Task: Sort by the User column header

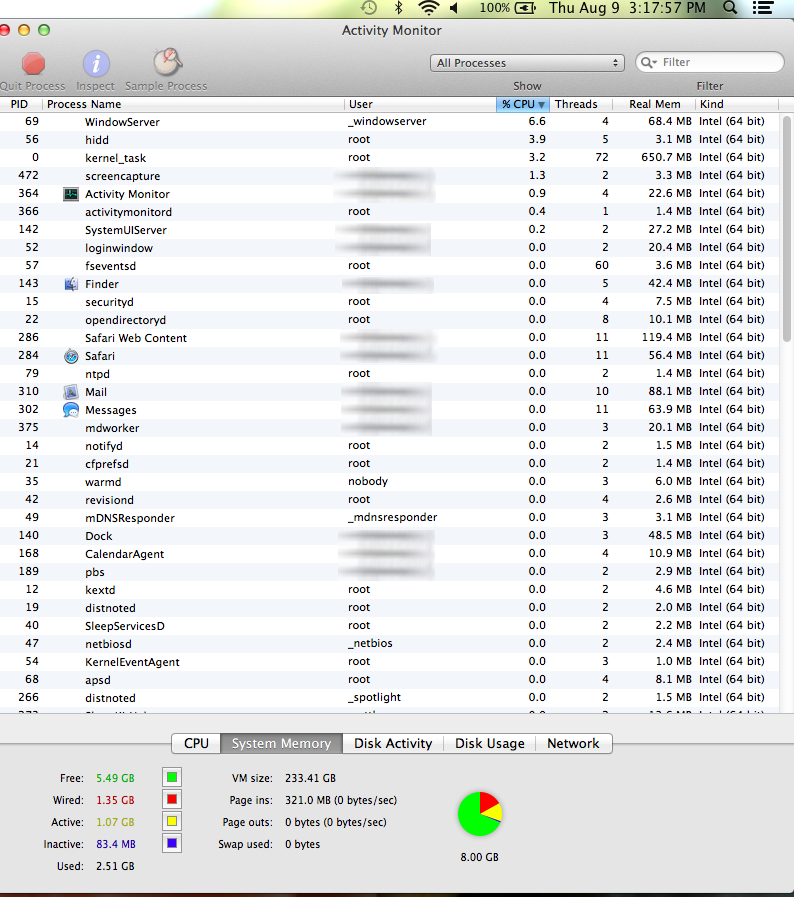Action: 420,104
